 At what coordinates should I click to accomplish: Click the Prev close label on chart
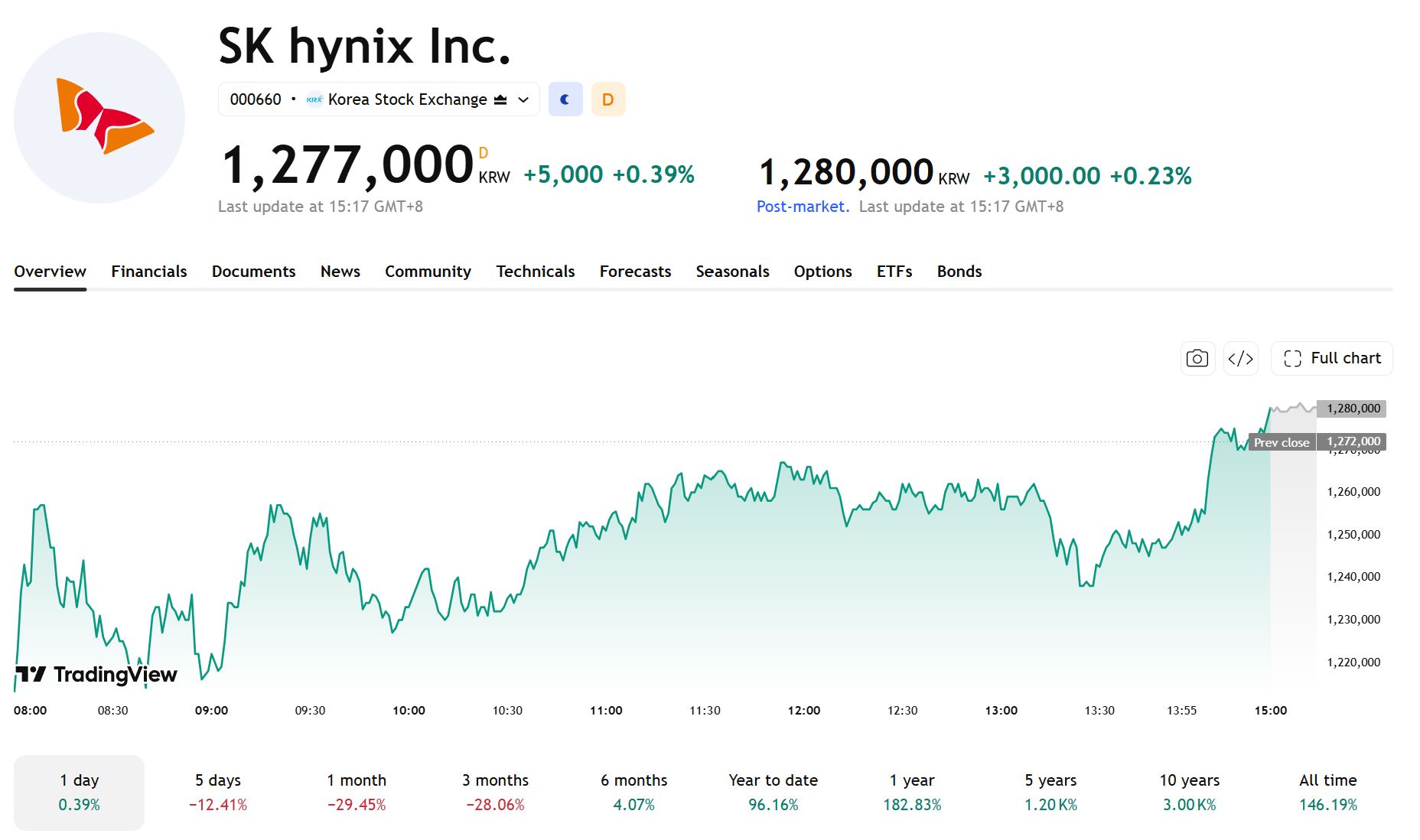1282,442
